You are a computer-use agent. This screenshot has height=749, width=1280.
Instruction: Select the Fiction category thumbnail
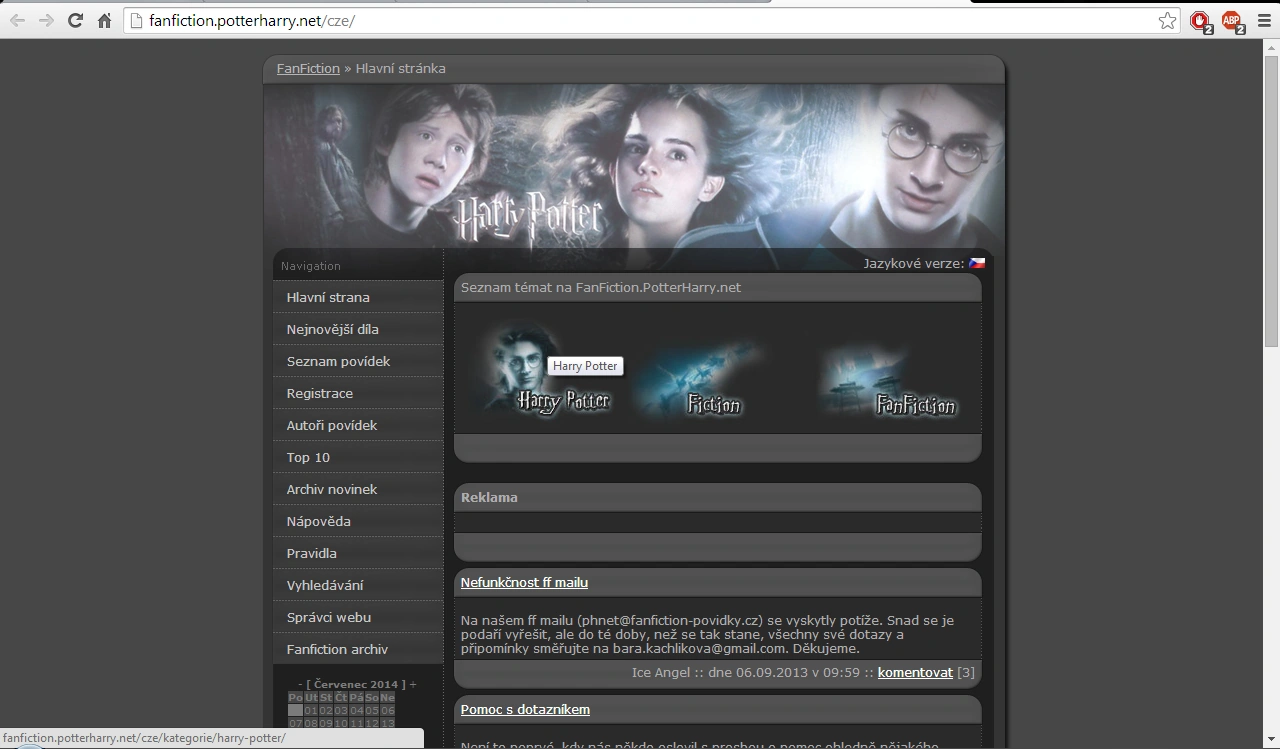point(700,378)
